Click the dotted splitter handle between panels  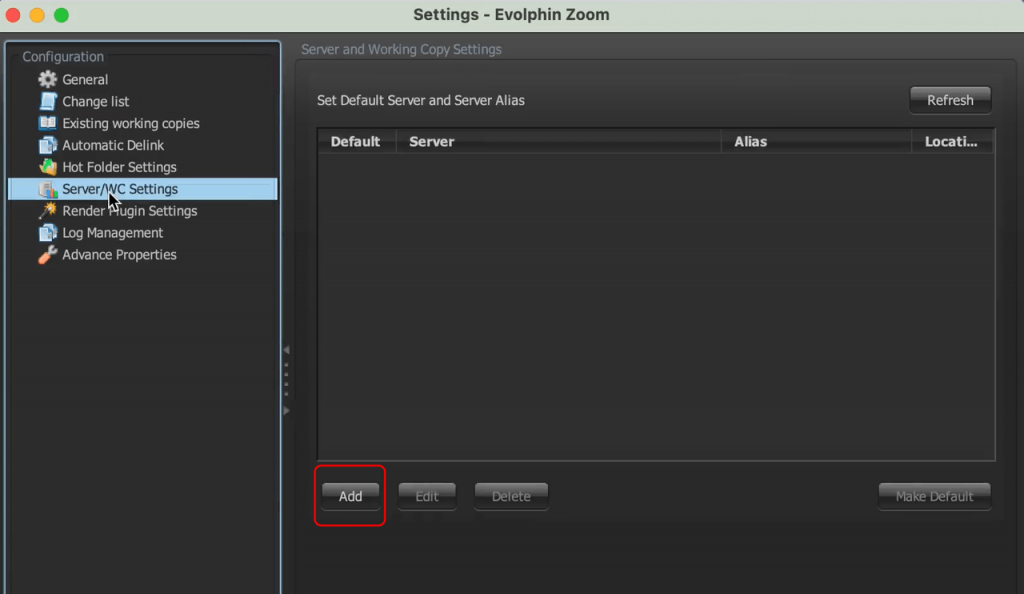287,377
